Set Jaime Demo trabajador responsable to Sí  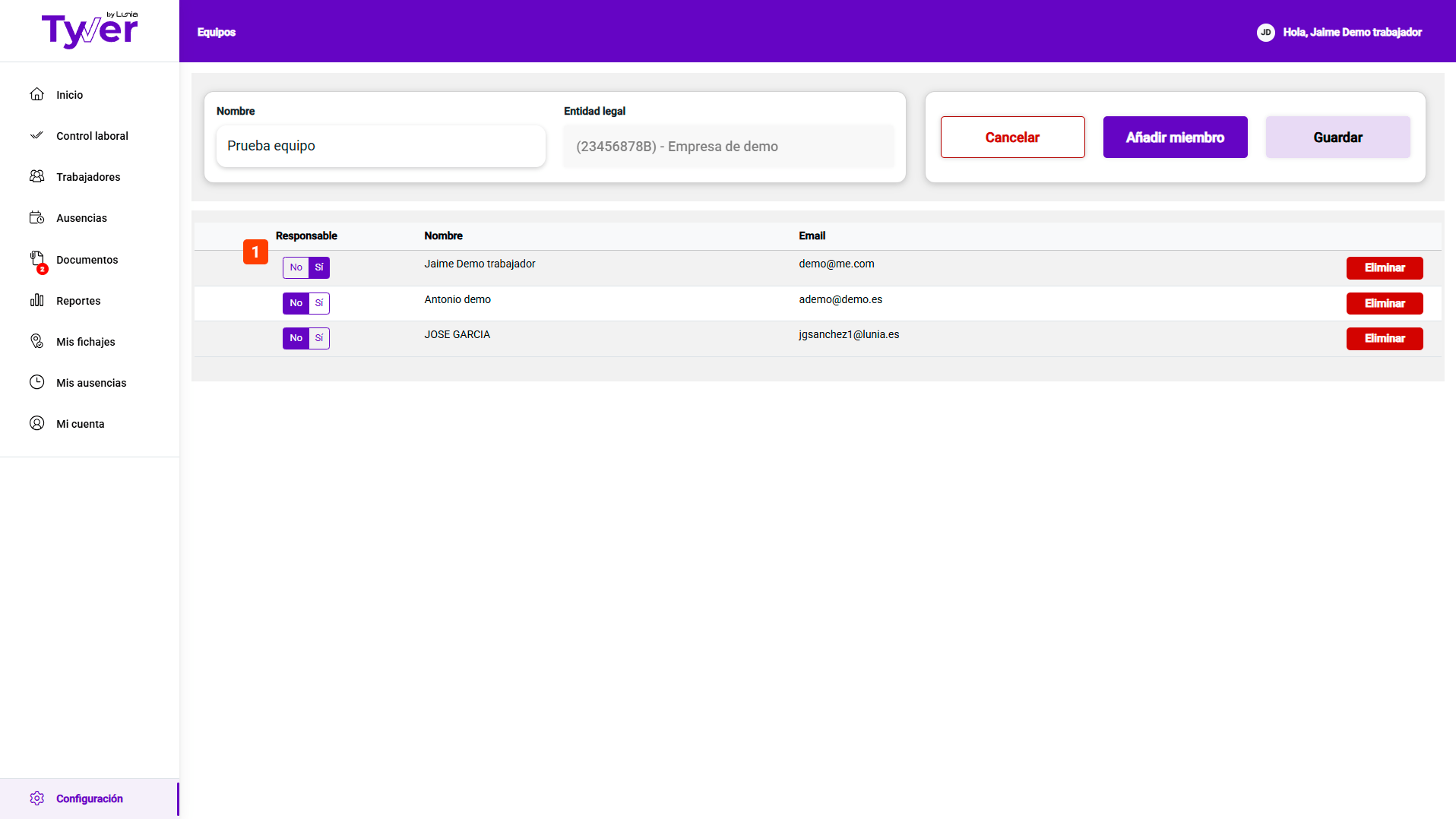point(319,267)
